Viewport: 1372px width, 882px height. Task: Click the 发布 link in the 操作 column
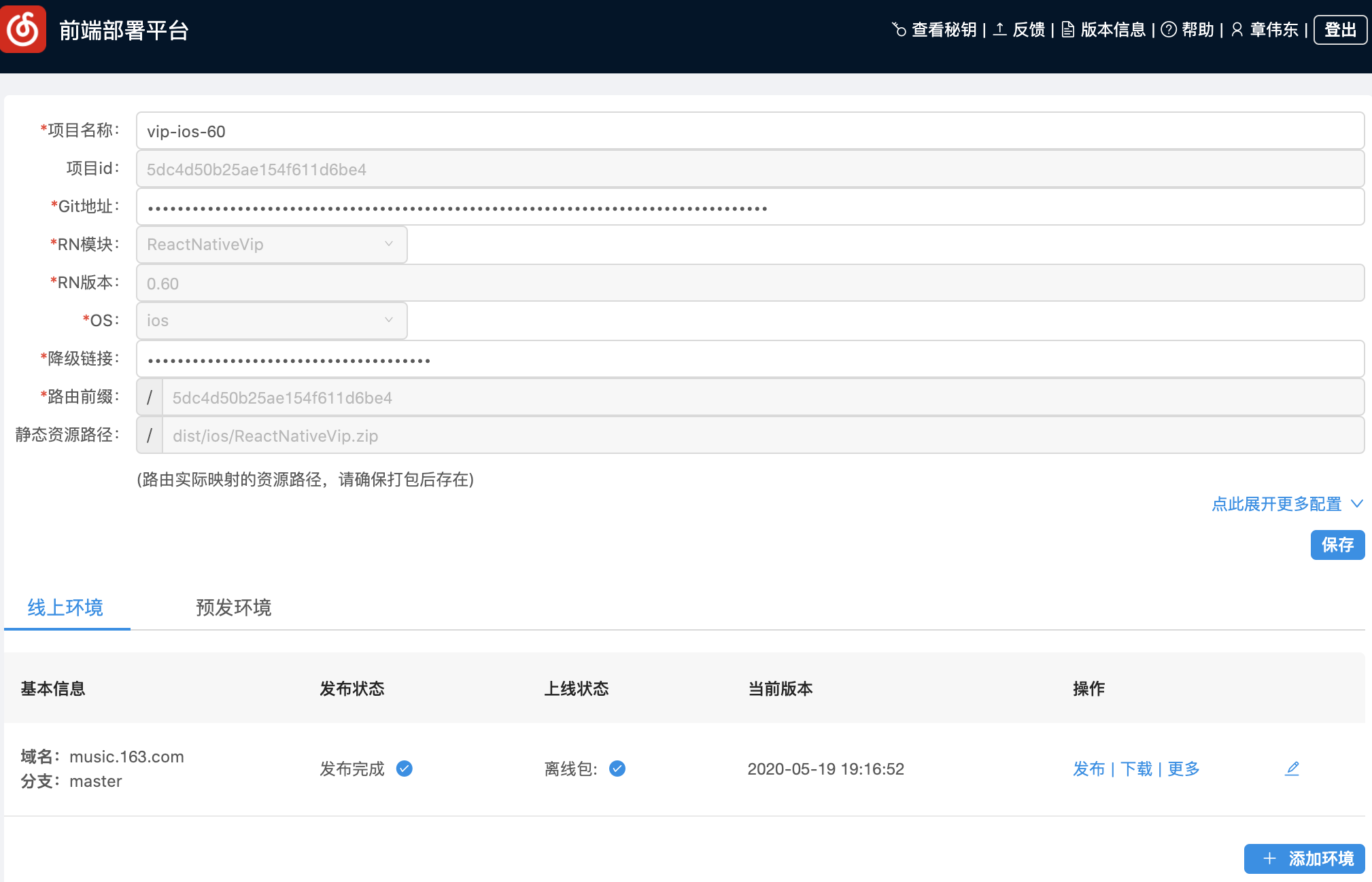pos(1088,769)
